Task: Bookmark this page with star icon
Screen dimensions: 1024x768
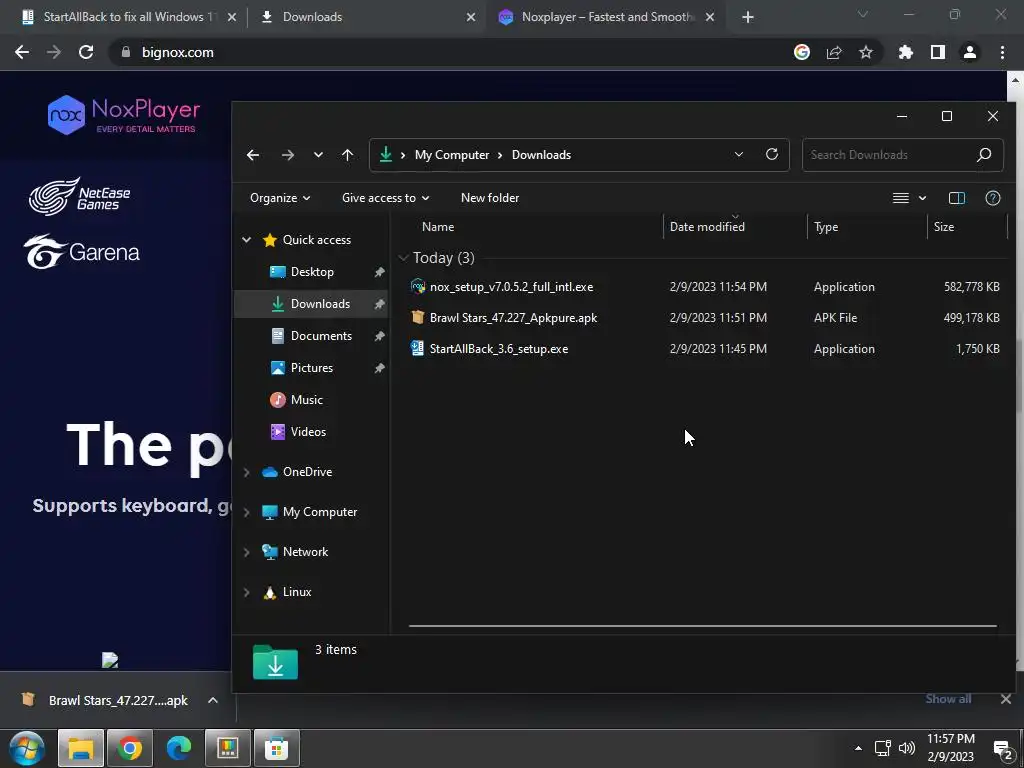Action: coord(866,52)
